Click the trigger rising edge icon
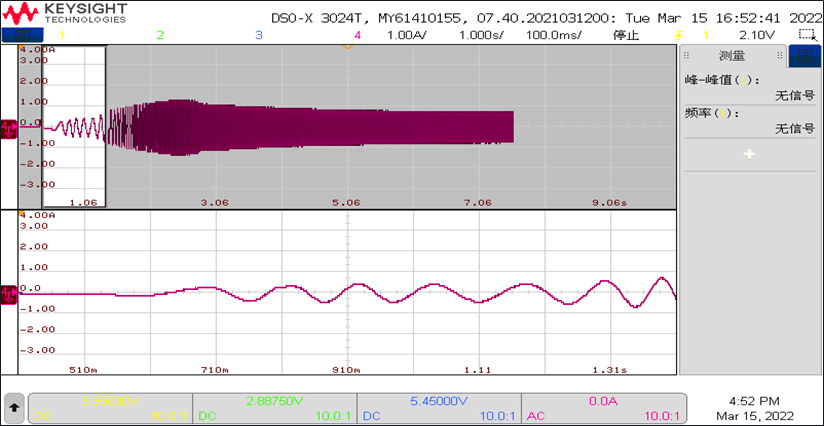This screenshot has height=426, width=824. pyautogui.click(x=680, y=35)
